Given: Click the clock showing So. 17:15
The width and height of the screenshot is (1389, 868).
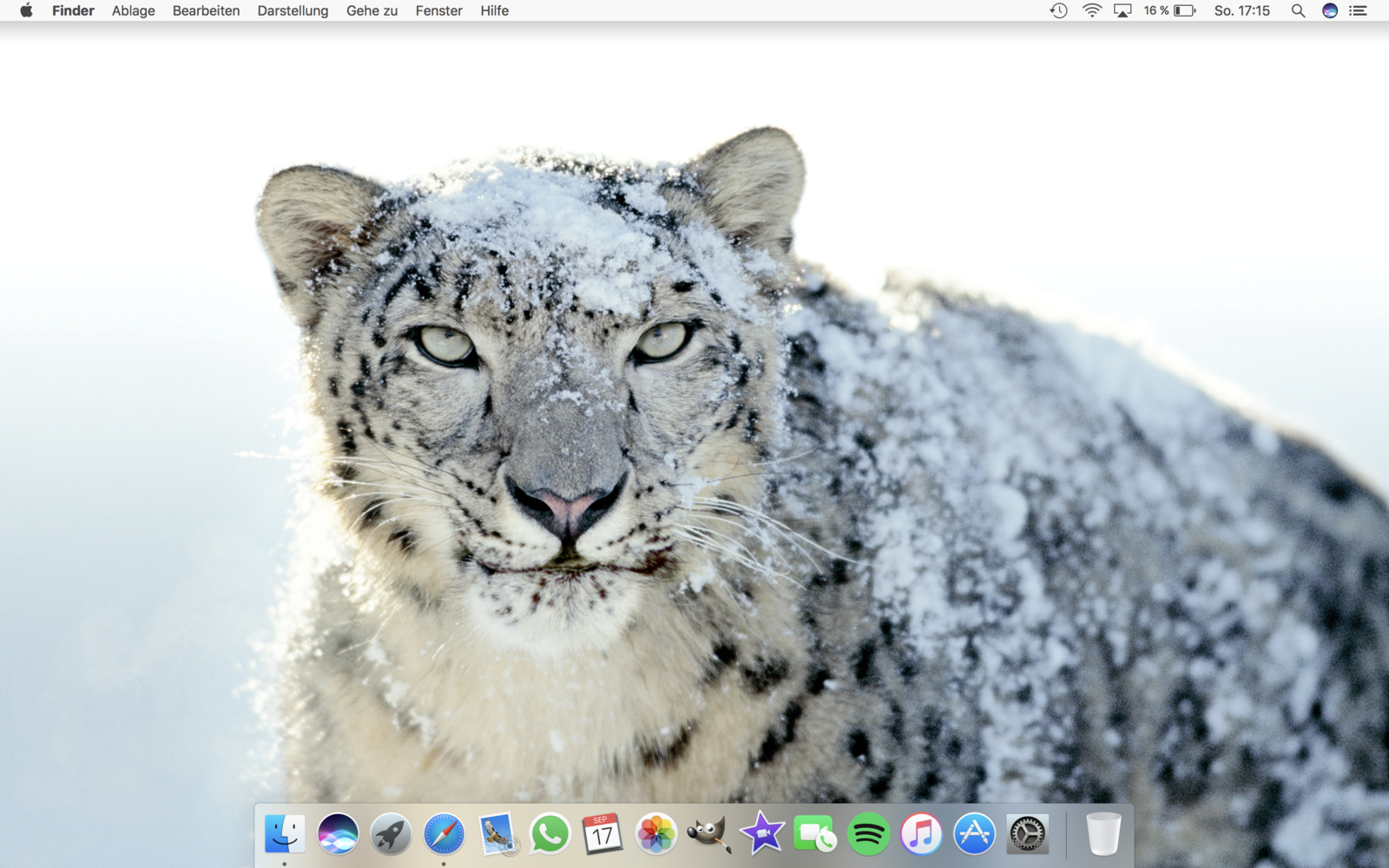Looking at the screenshot, I should click(1241, 10).
